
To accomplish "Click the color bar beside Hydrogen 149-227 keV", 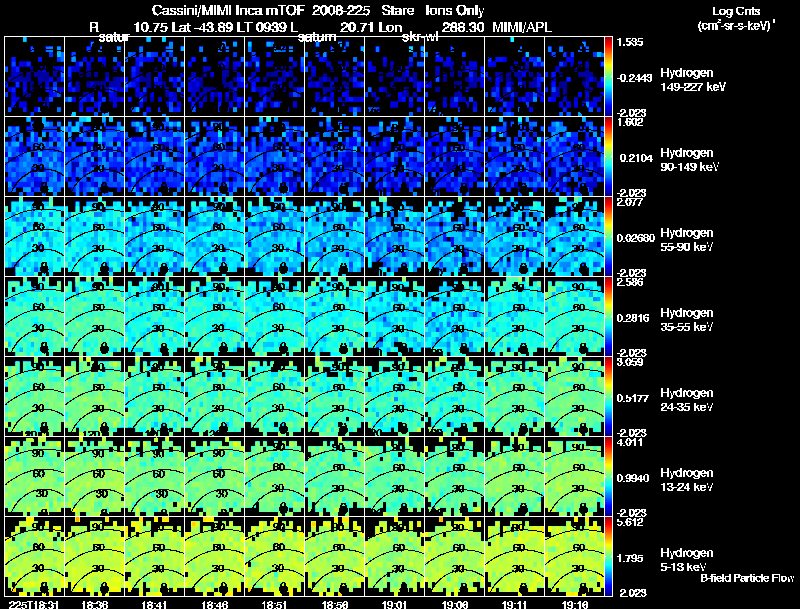I will point(608,77).
